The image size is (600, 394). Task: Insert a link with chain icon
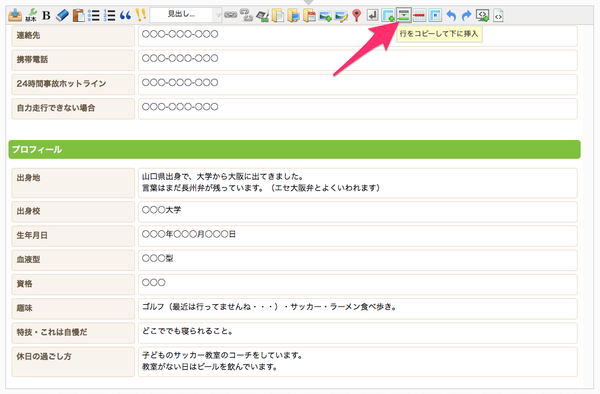230,15
